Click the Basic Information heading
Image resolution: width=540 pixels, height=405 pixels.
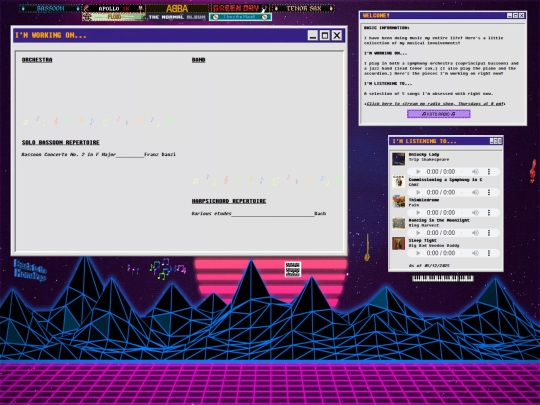pos(386,28)
